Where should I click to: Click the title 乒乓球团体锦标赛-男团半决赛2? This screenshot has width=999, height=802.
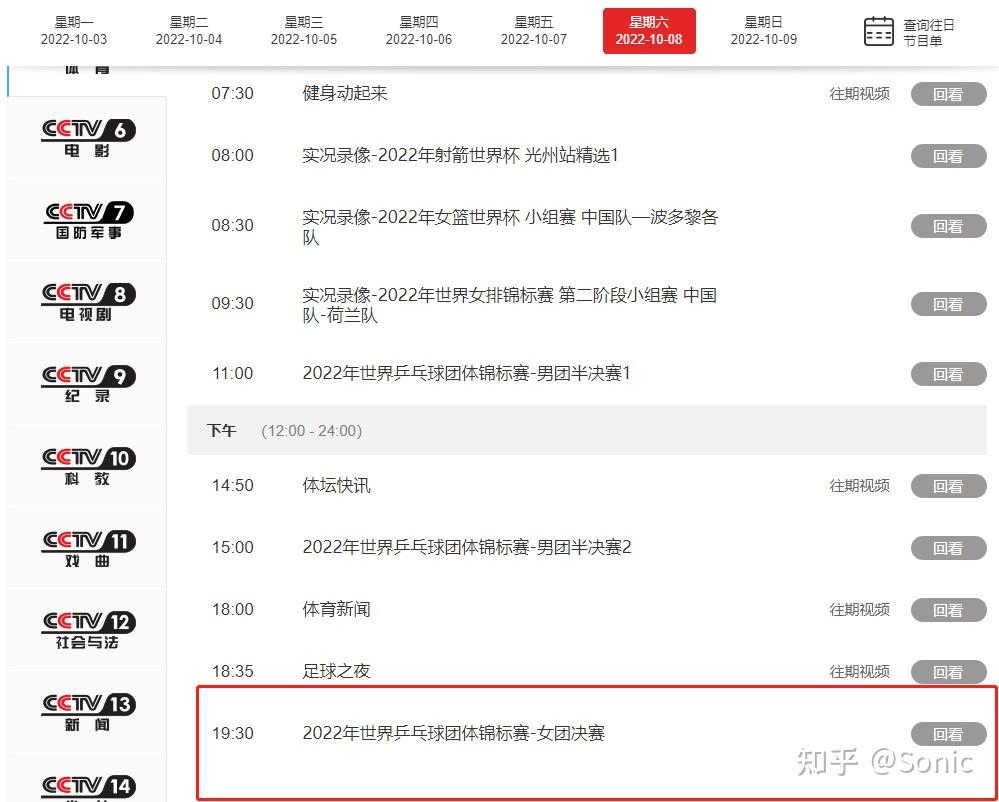pos(466,547)
